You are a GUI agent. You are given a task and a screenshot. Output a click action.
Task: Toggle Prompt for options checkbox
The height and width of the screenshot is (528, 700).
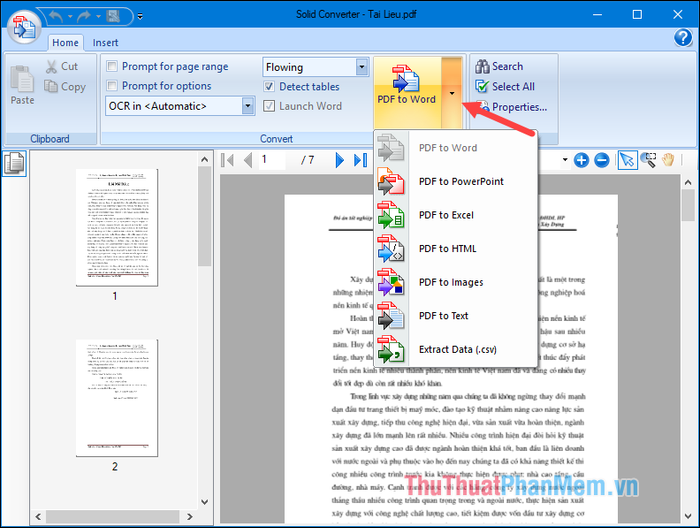[112, 85]
